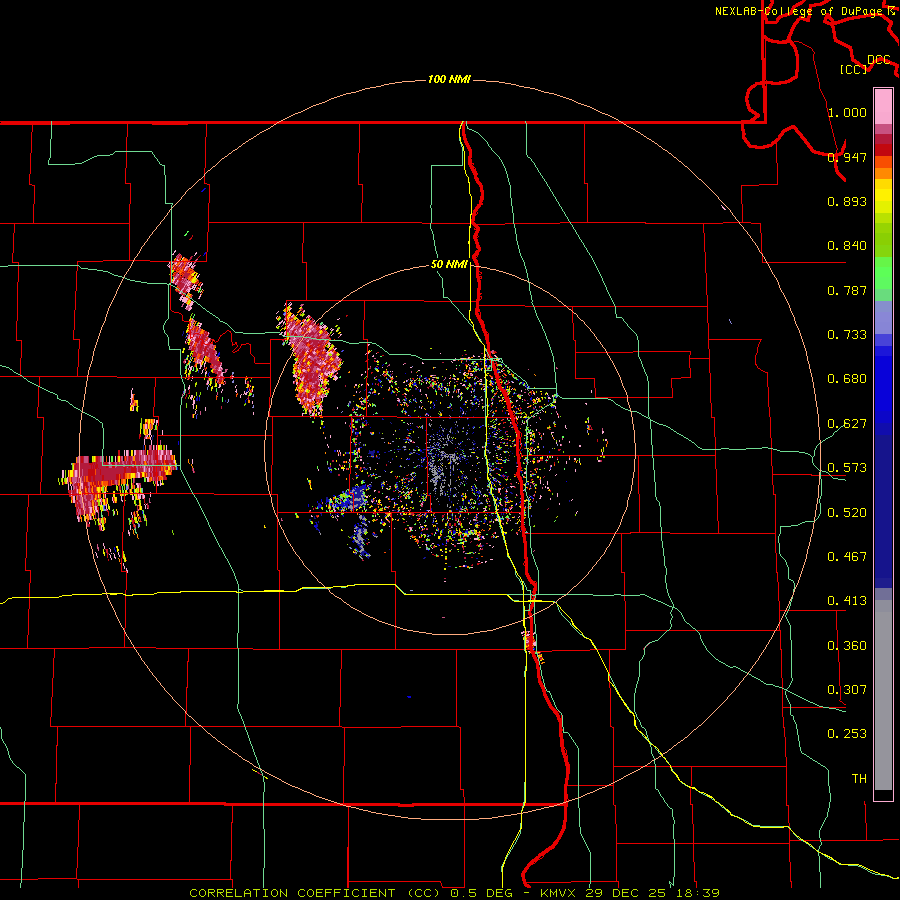The image size is (900, 900).
Task: Click the "100 NMI" range ring label
Action: click(449, 79)
